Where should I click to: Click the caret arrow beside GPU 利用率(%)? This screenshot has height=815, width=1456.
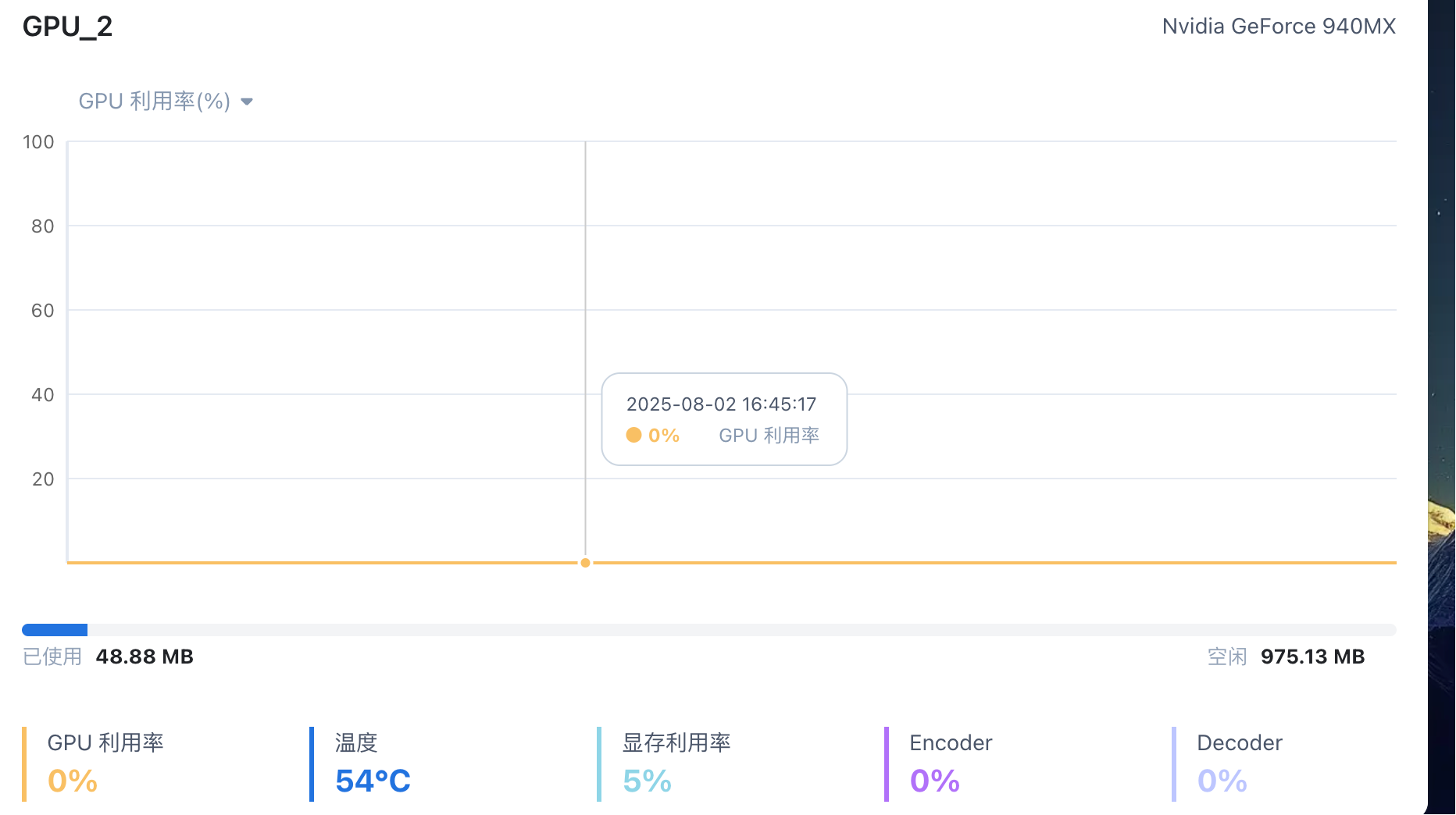pyautogui.click(x=247, y=101)
